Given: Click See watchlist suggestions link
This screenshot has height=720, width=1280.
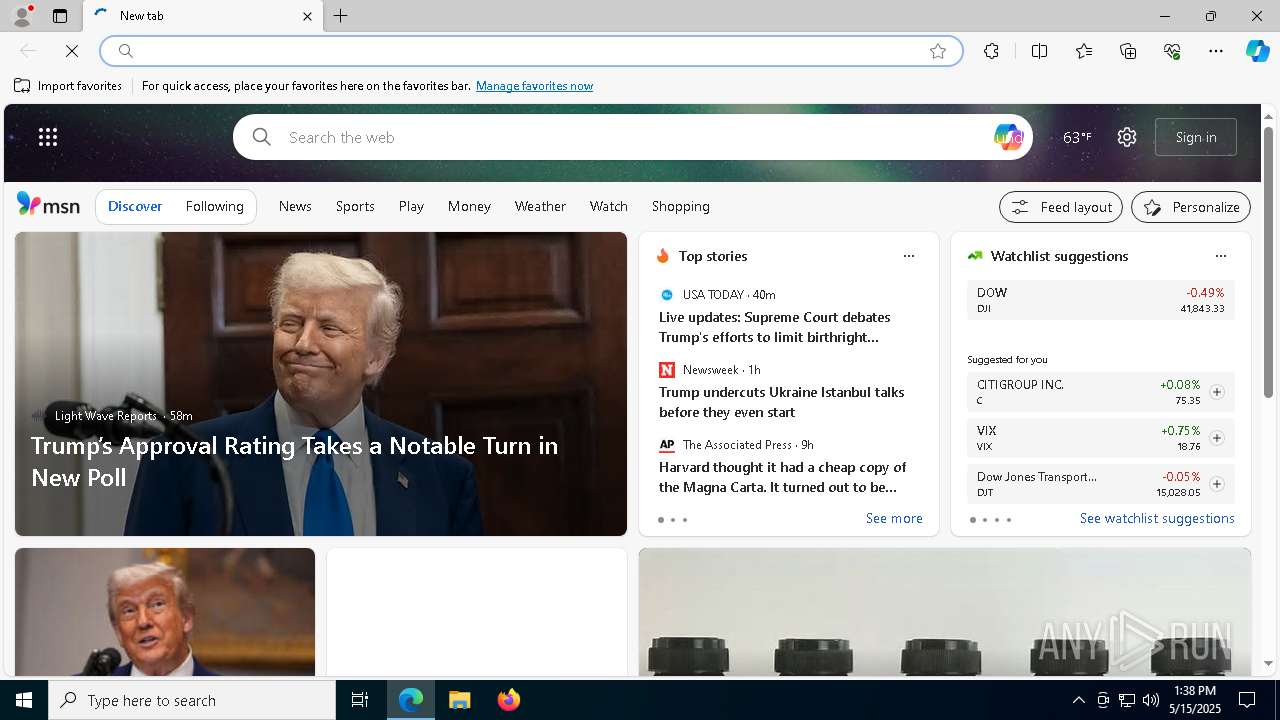Looking at the screenshot, I should click(x=1157, y=518).
